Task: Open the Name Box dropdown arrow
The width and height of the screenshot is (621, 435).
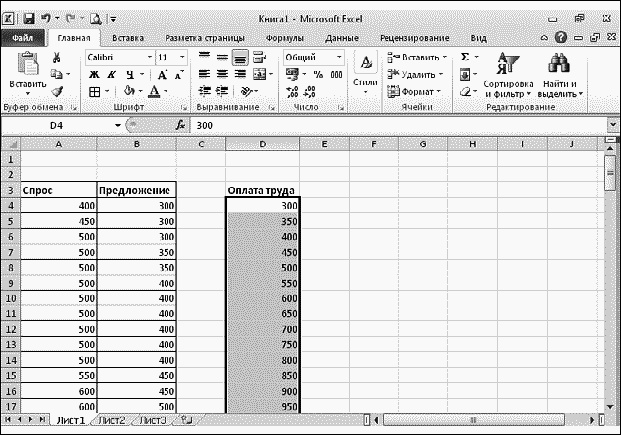Action: [118, 125]
